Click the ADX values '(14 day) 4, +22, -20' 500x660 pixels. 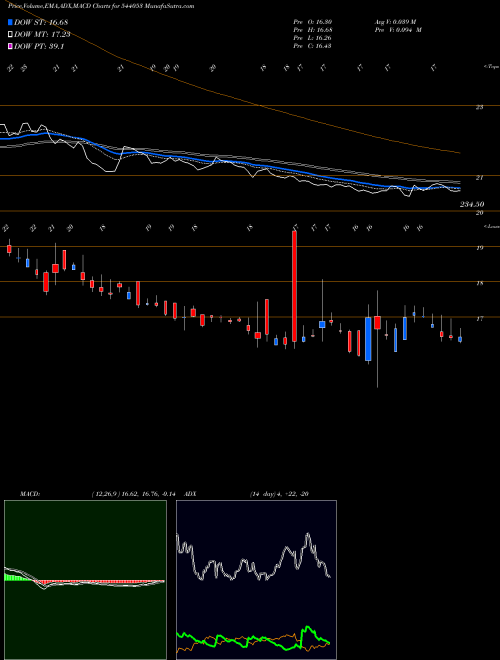(279, 494)
